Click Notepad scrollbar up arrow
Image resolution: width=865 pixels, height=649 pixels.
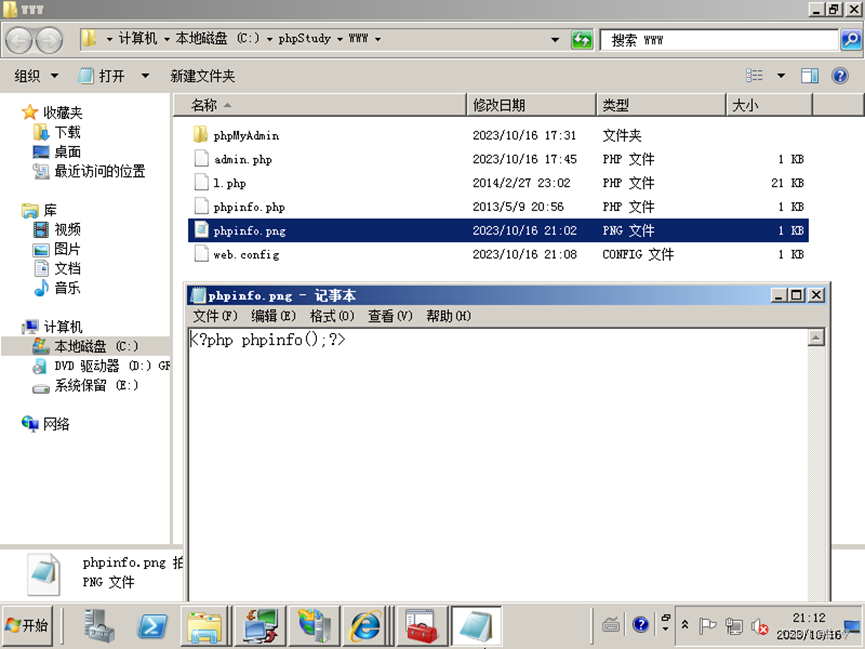click(816, 337)
